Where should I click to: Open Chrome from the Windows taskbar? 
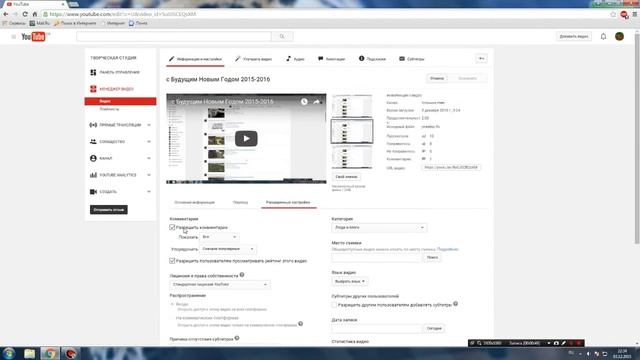click(x=50, y=353)
